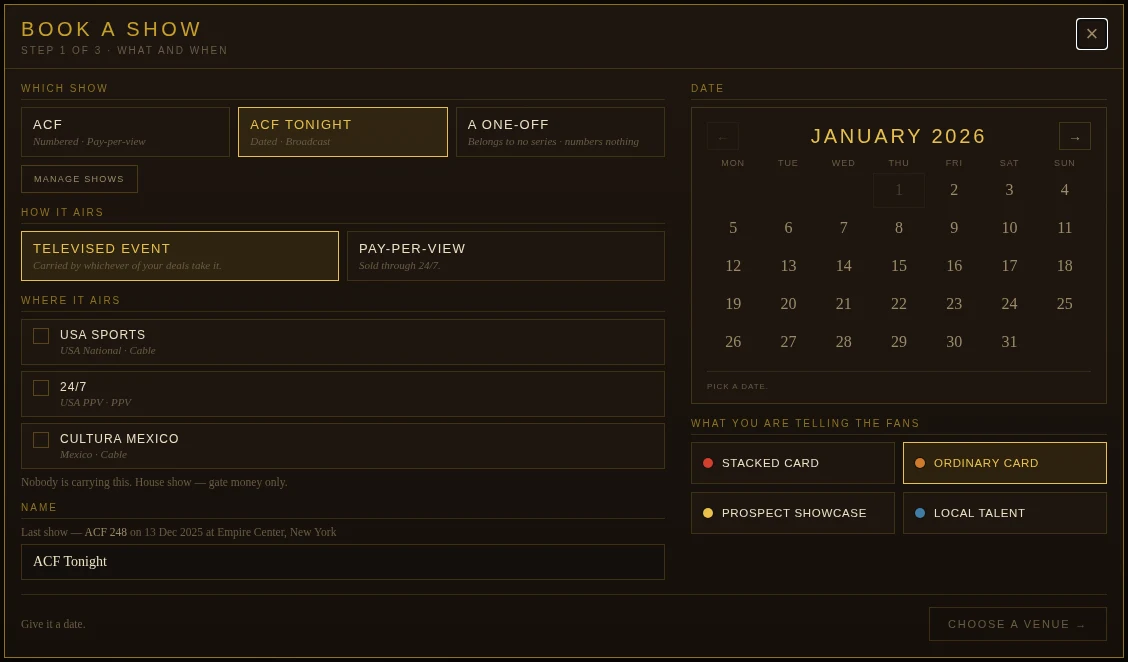Pick January 14 on calendar
The image size is (1128, 662).
point(844,266)
